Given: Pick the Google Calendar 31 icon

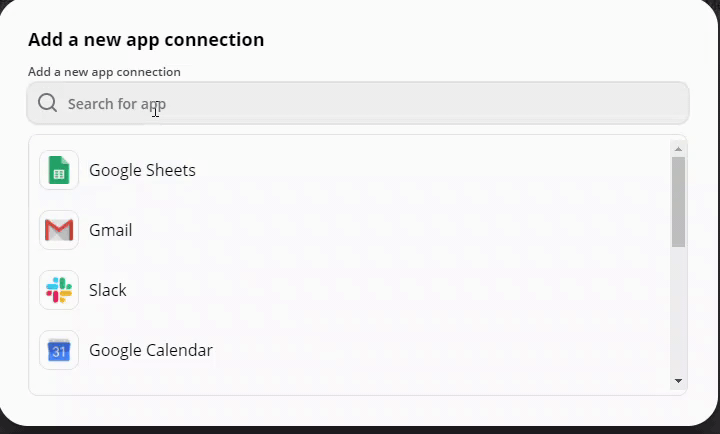Looking at the screenshot, I should click(x=59, y=350).
